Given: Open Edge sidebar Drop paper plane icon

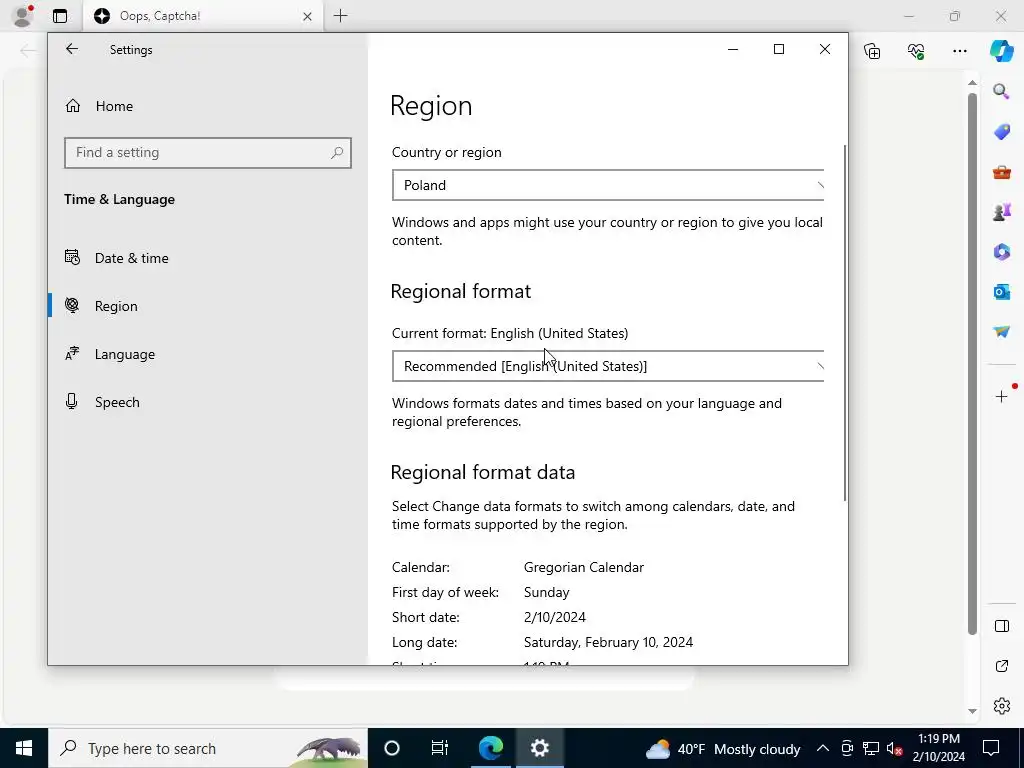Looking at the screenshot, I should pyautogui.click(x=1001, y=332).
